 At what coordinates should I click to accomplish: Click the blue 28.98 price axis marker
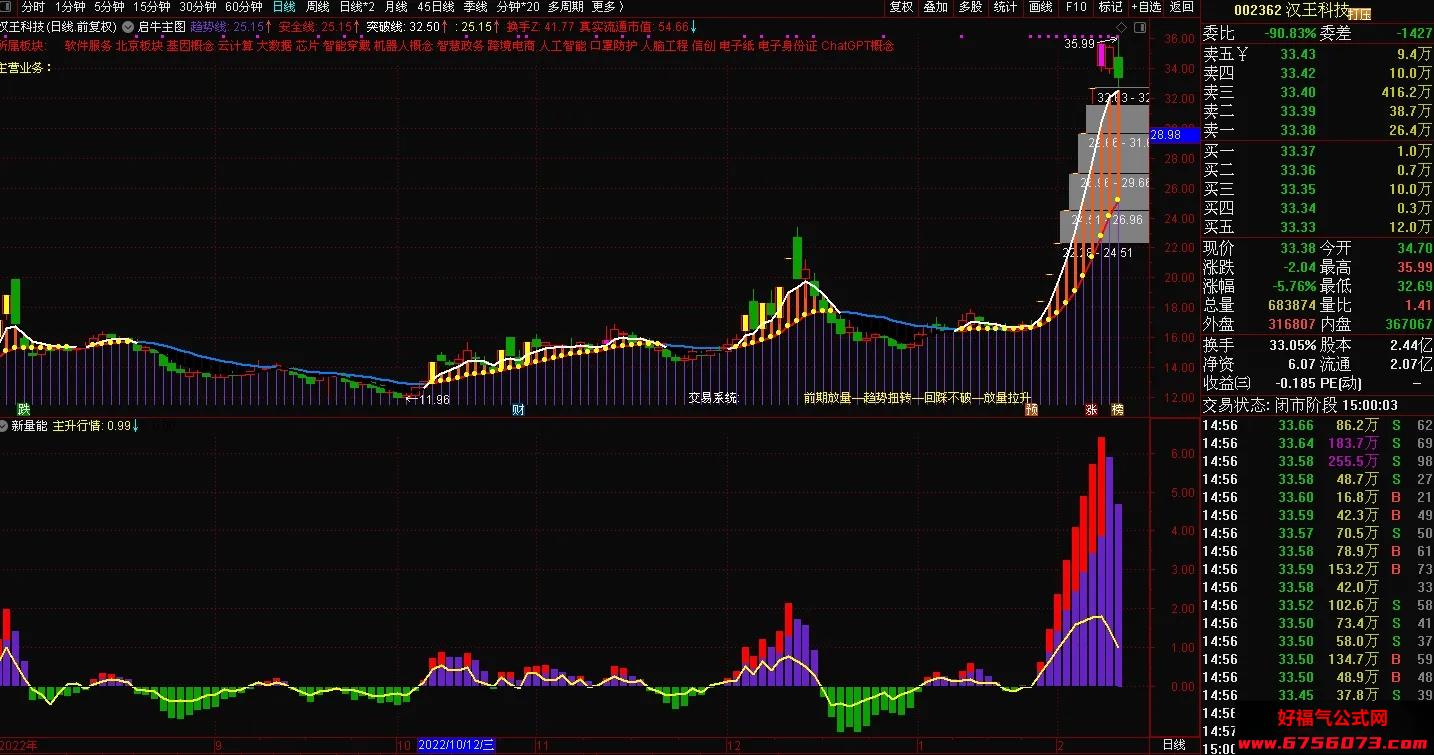pyautogui.click(x=1166, y=135)
